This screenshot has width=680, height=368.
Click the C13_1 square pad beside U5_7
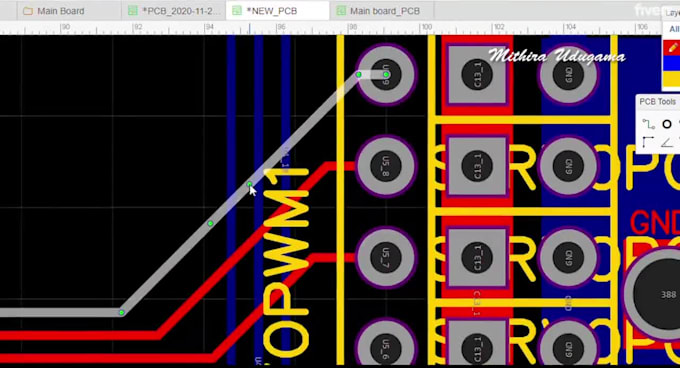(477, 258)
